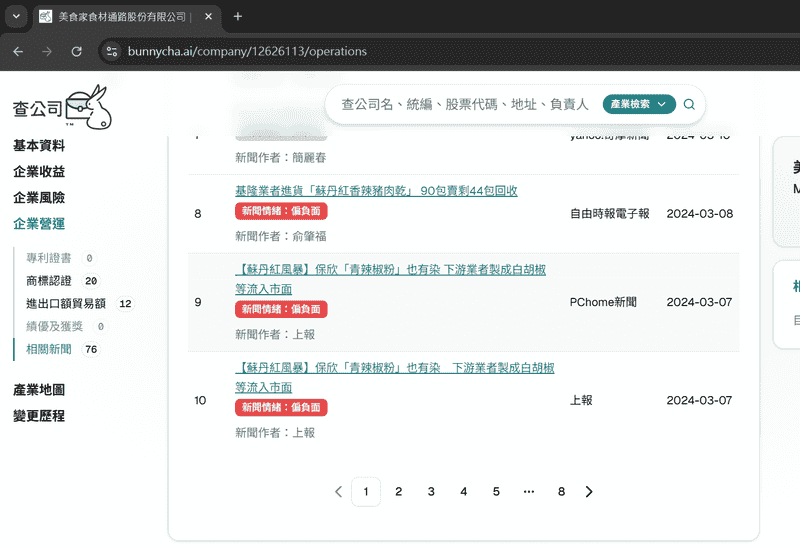The image size is (800, 547).
Task: Go to next page with right chevron
Action: [x=589, y=492]
